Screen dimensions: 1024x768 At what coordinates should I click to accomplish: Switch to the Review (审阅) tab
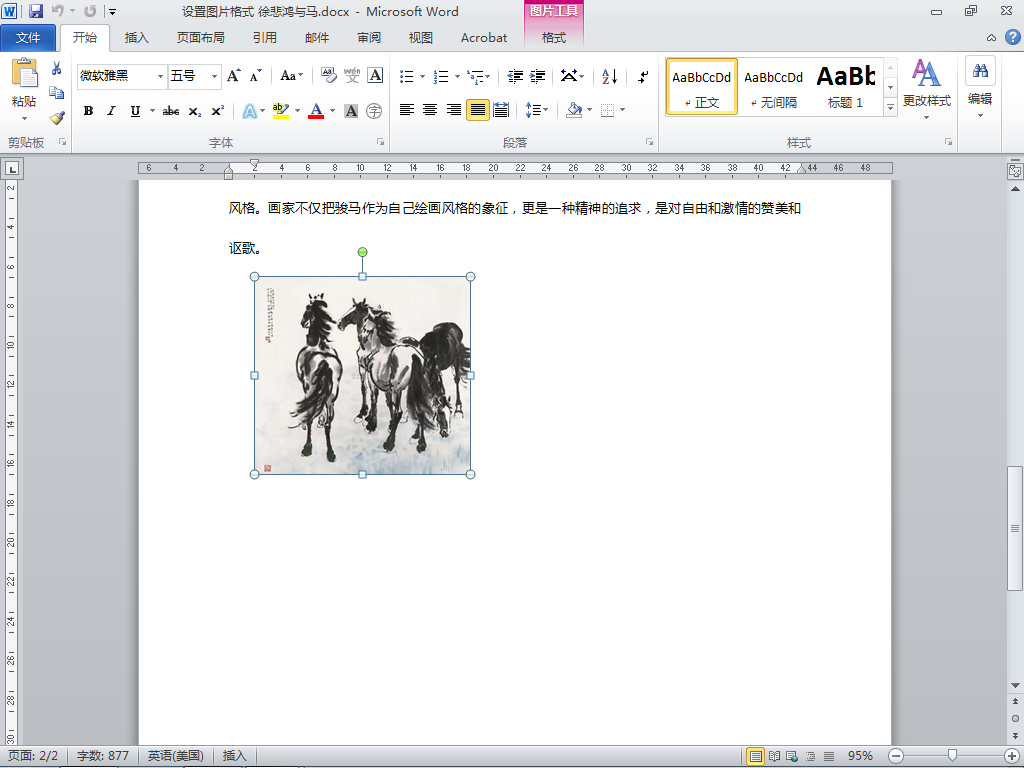click(x=369, y=38)
